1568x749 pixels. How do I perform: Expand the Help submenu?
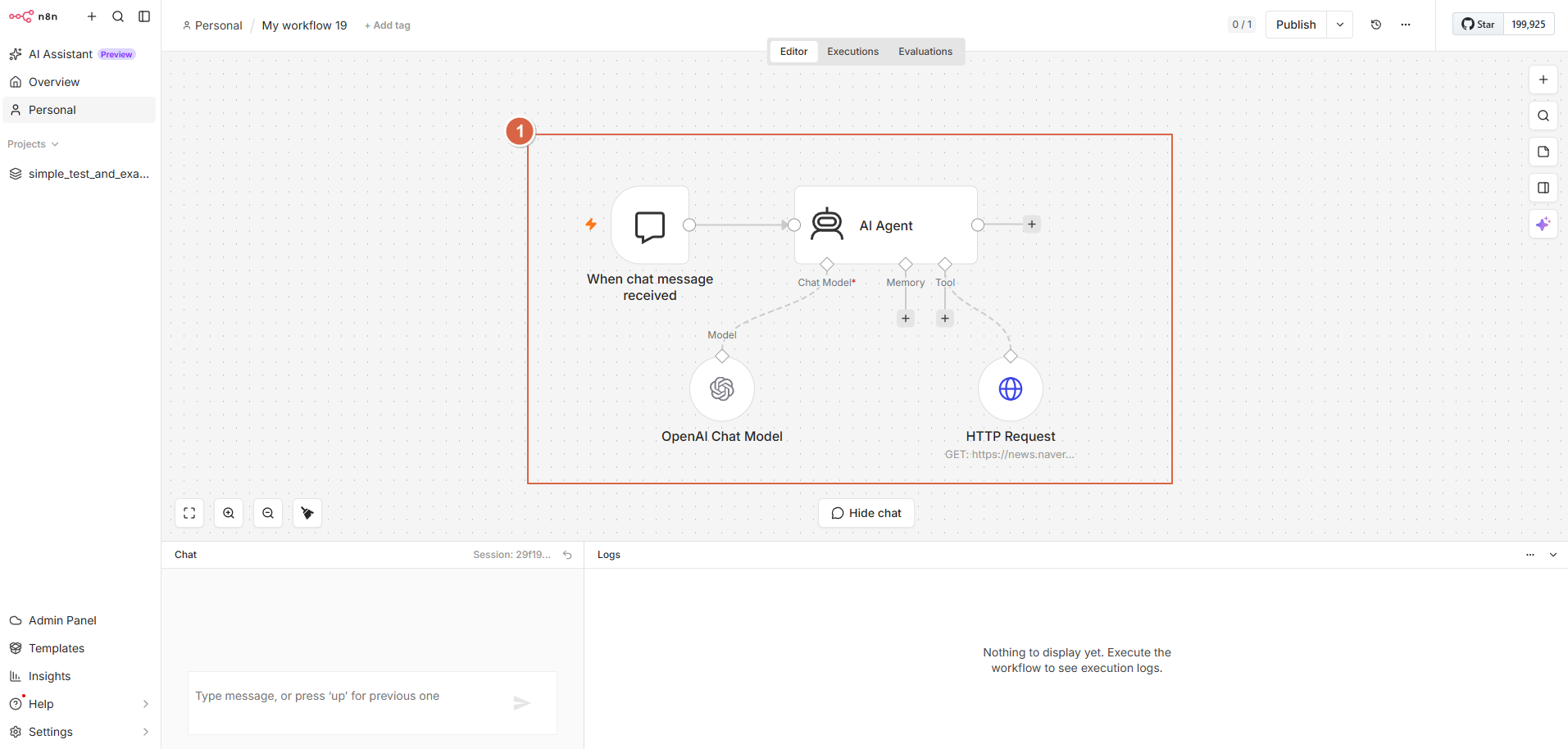tap(146, 704)
